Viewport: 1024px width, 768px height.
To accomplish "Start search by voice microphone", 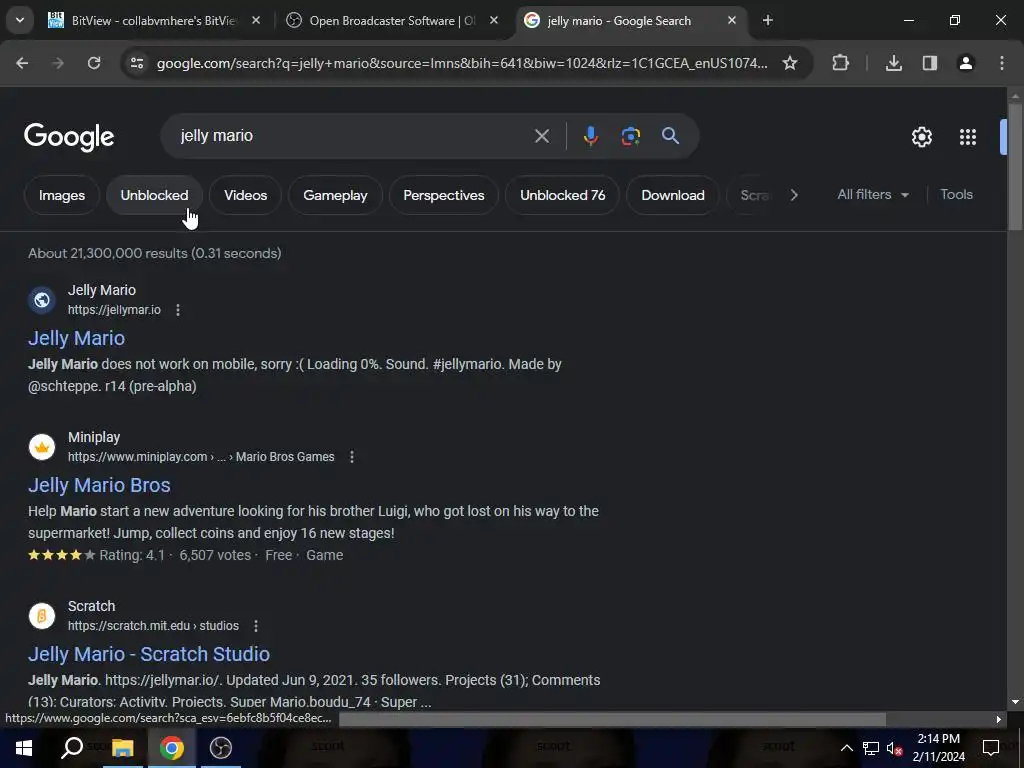I will (x=591, y=136).
